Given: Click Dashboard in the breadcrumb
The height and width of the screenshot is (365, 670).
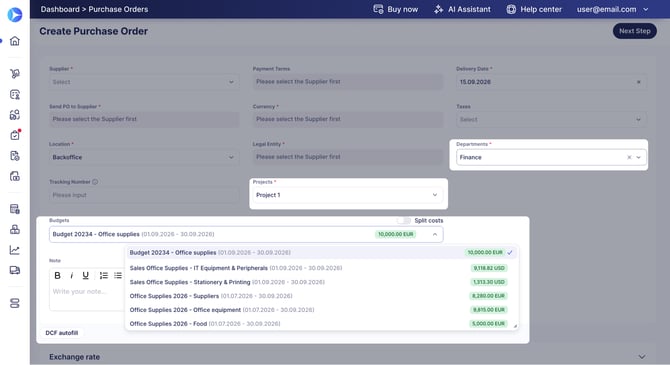Looking at the screenshot, I should [60, 9].
